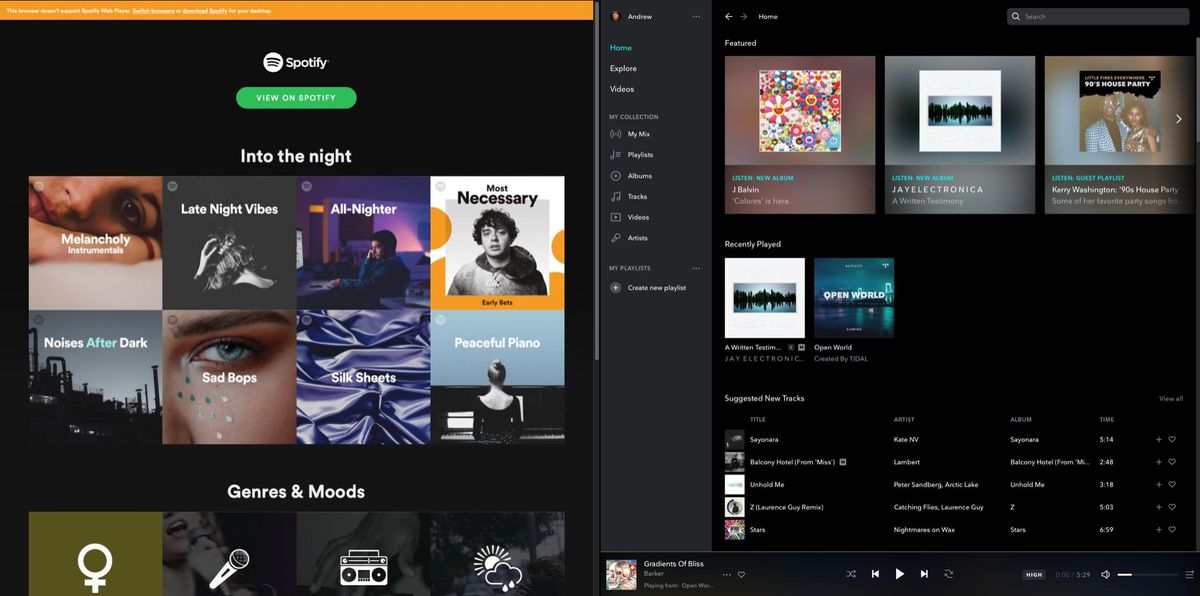The image size is (1200, 596).
Task: Open Tracks from the sidebar
Action: tap(639, 196)
